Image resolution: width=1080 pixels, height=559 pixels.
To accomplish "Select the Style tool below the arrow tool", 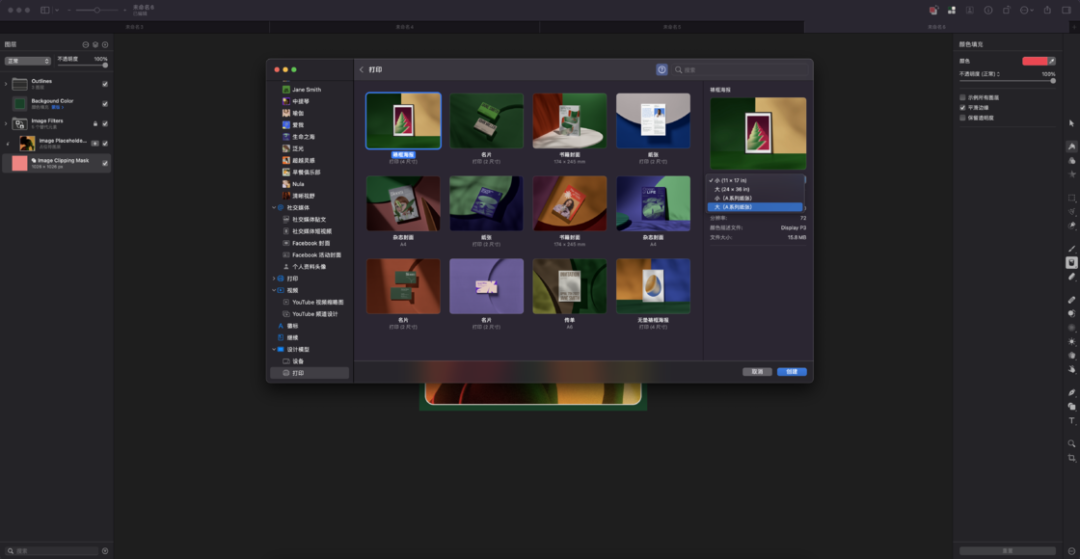I will point(1071,147).
